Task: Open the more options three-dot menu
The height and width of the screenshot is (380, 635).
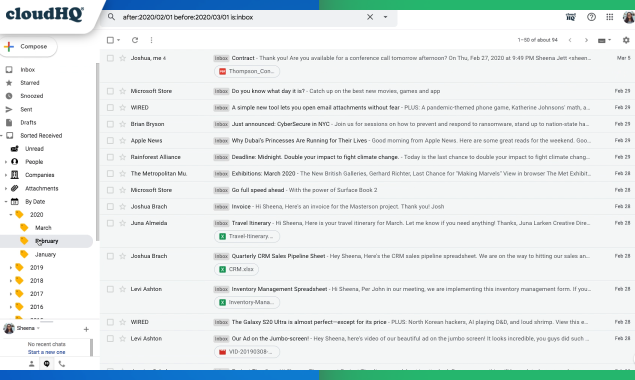Action: point(151,40)
